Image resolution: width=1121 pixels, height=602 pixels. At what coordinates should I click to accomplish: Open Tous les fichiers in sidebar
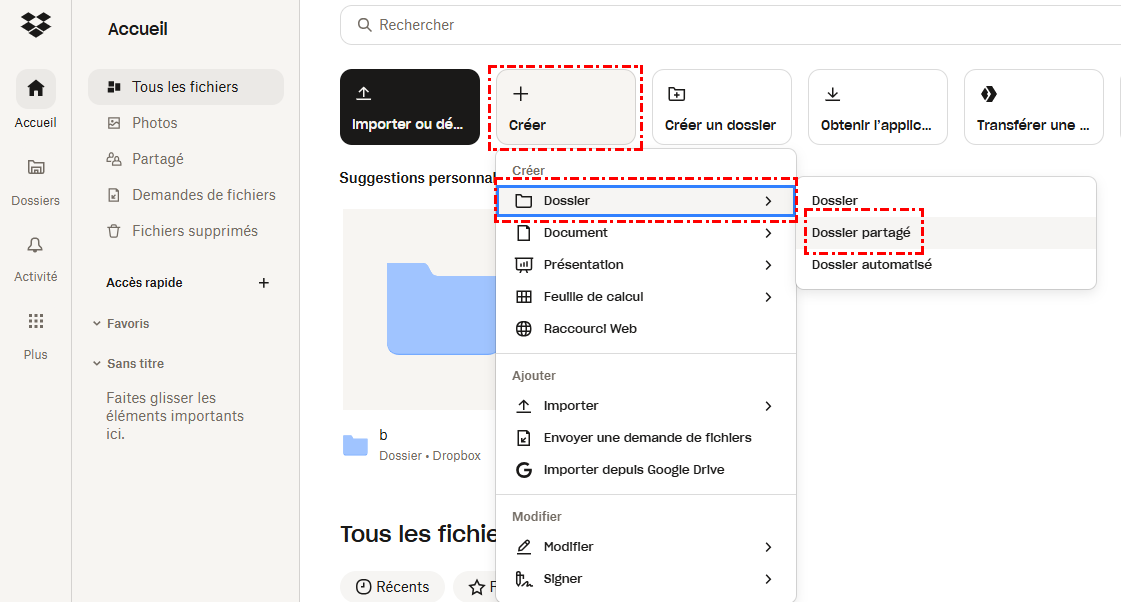[186, 87]
